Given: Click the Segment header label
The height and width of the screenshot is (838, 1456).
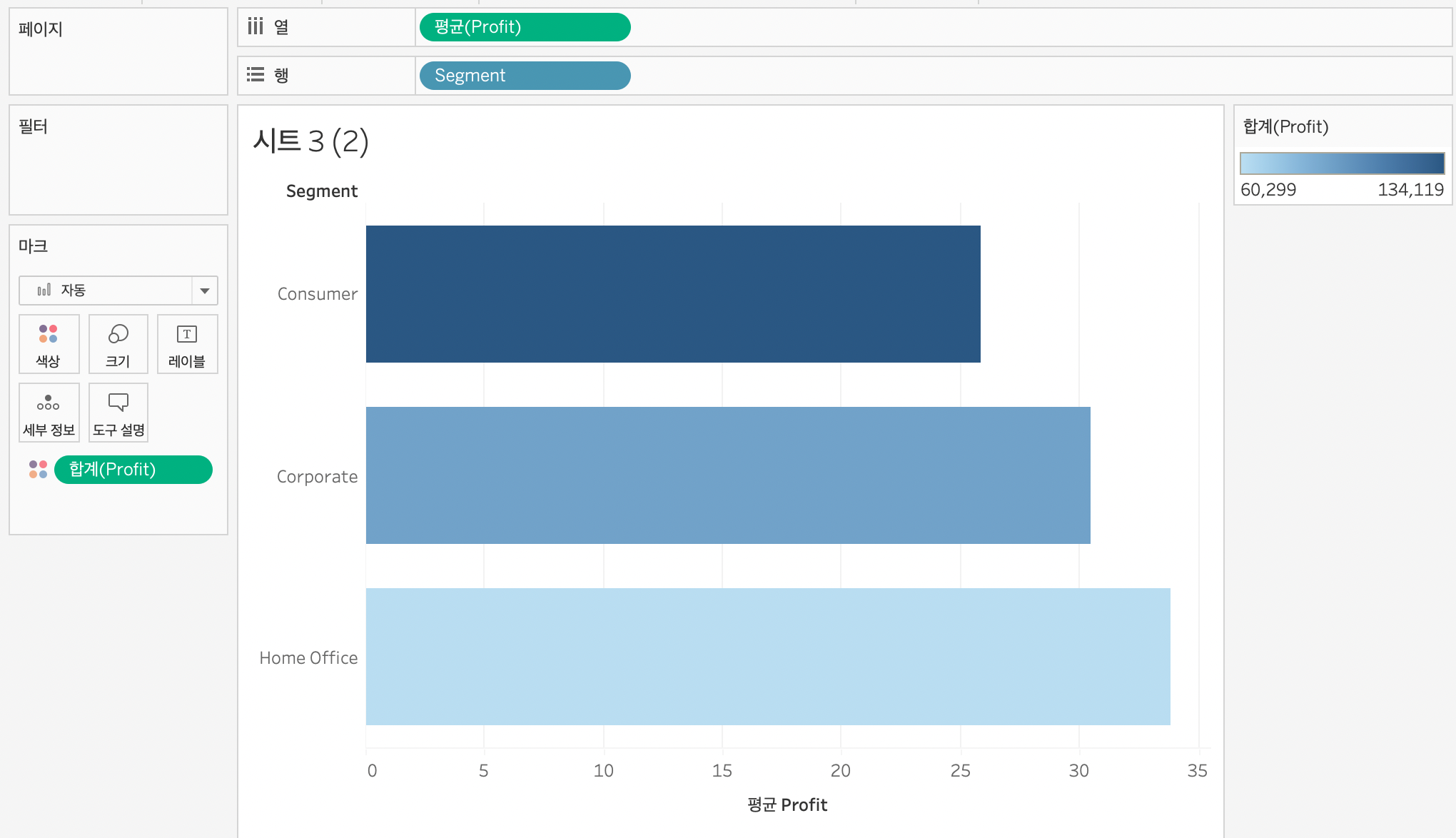Looking at the screenshot, I should point(321,191).
